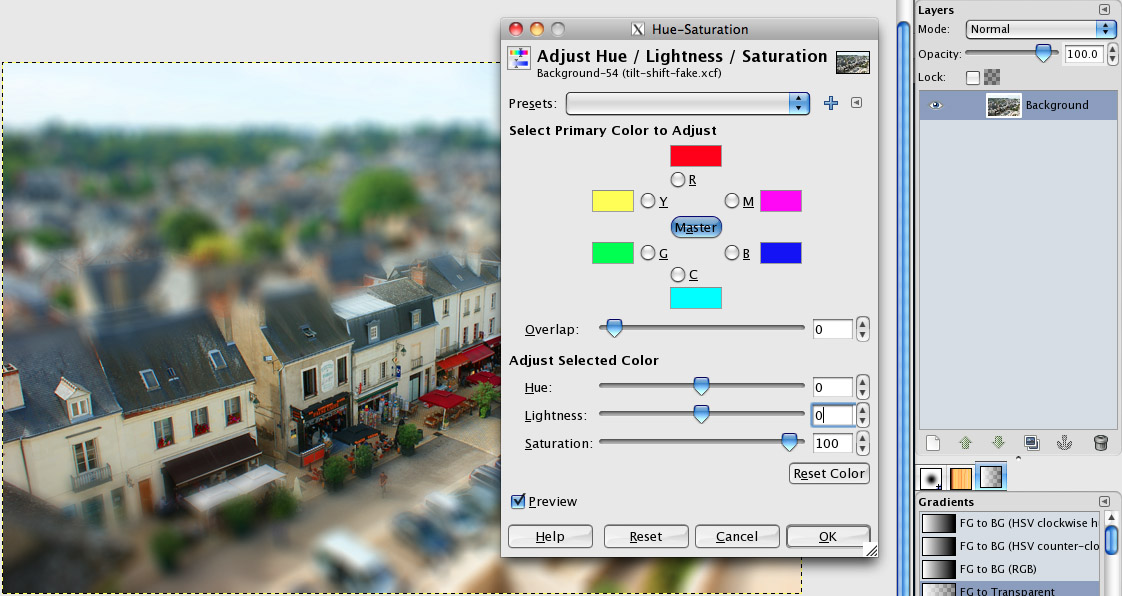
Task: Click the Hue slider handle
Action: click(701, 386)
